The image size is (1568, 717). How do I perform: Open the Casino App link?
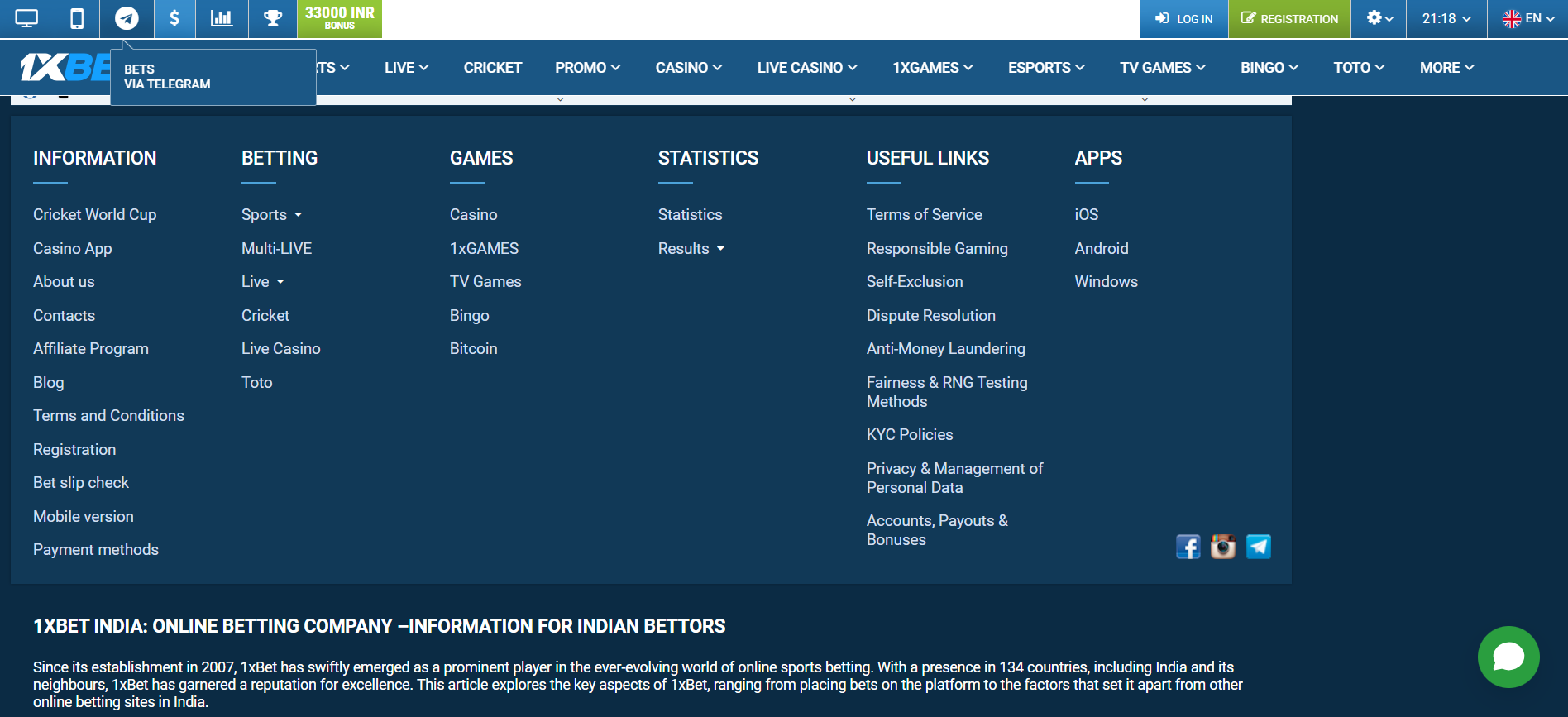[x=73, y=248]
